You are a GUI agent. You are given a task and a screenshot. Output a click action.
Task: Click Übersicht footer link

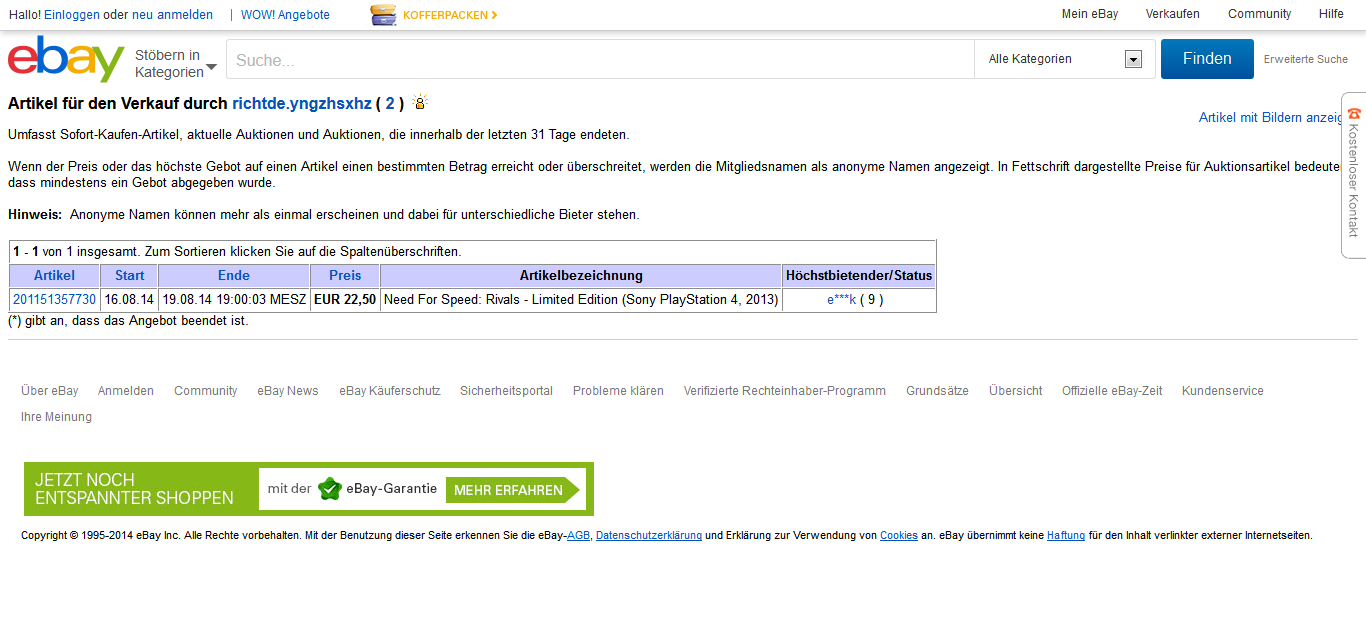tap(1015, 391)
